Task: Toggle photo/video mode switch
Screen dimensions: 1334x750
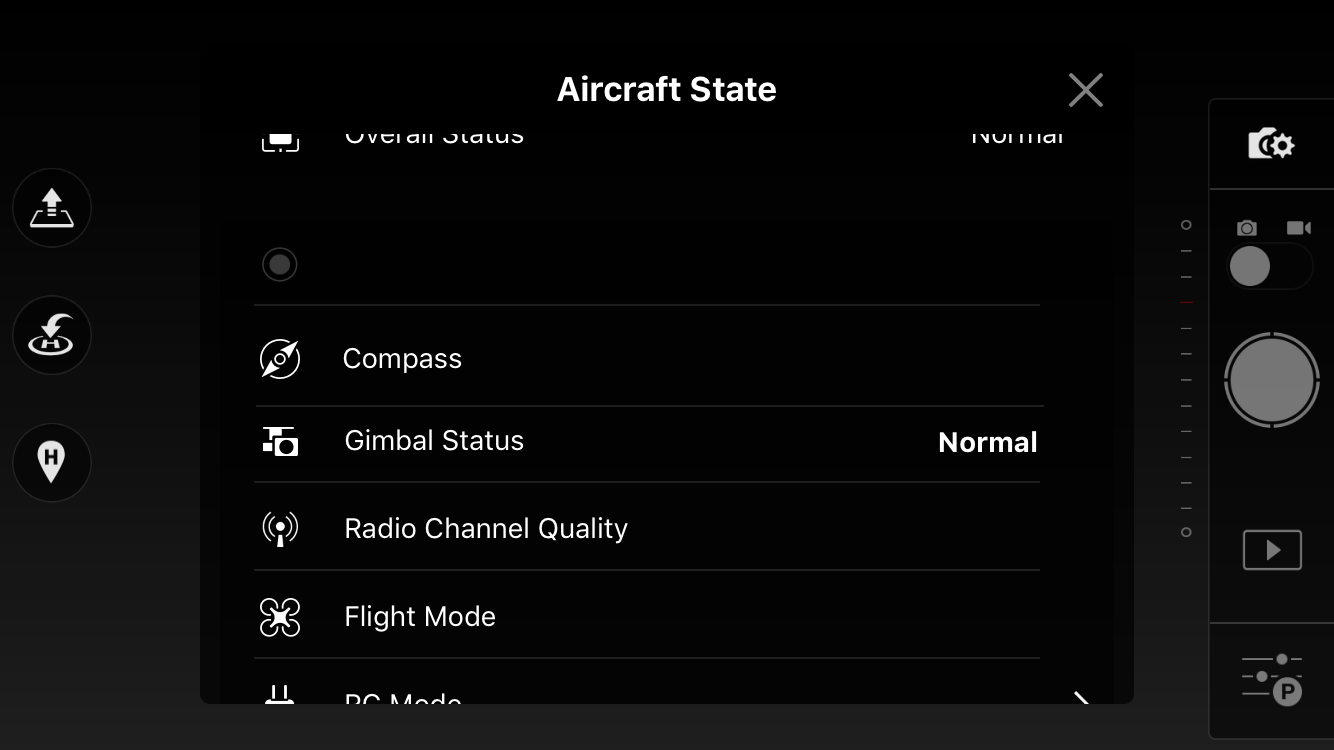Action: [x=1270, y=267]
